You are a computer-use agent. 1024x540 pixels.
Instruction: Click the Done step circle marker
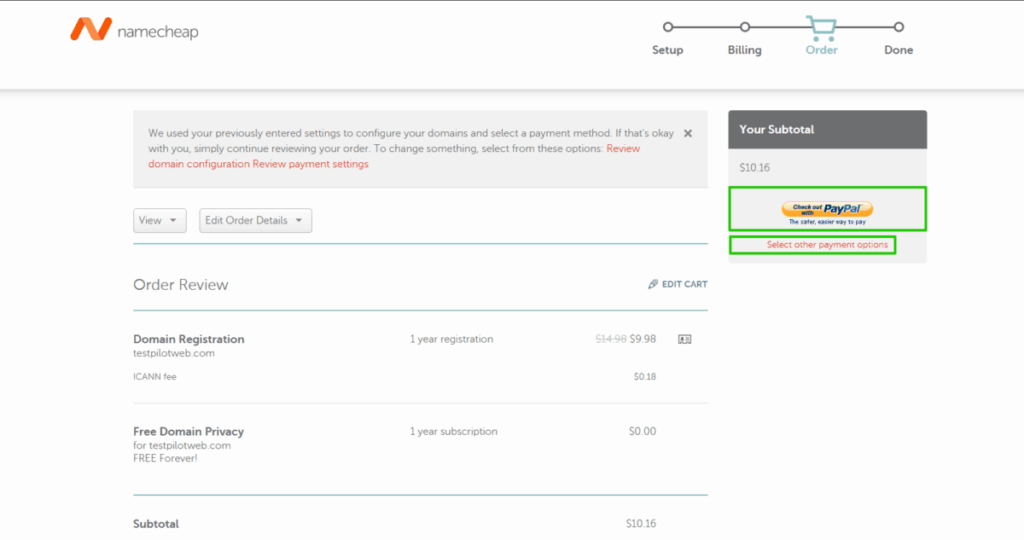tap(898, 28)
